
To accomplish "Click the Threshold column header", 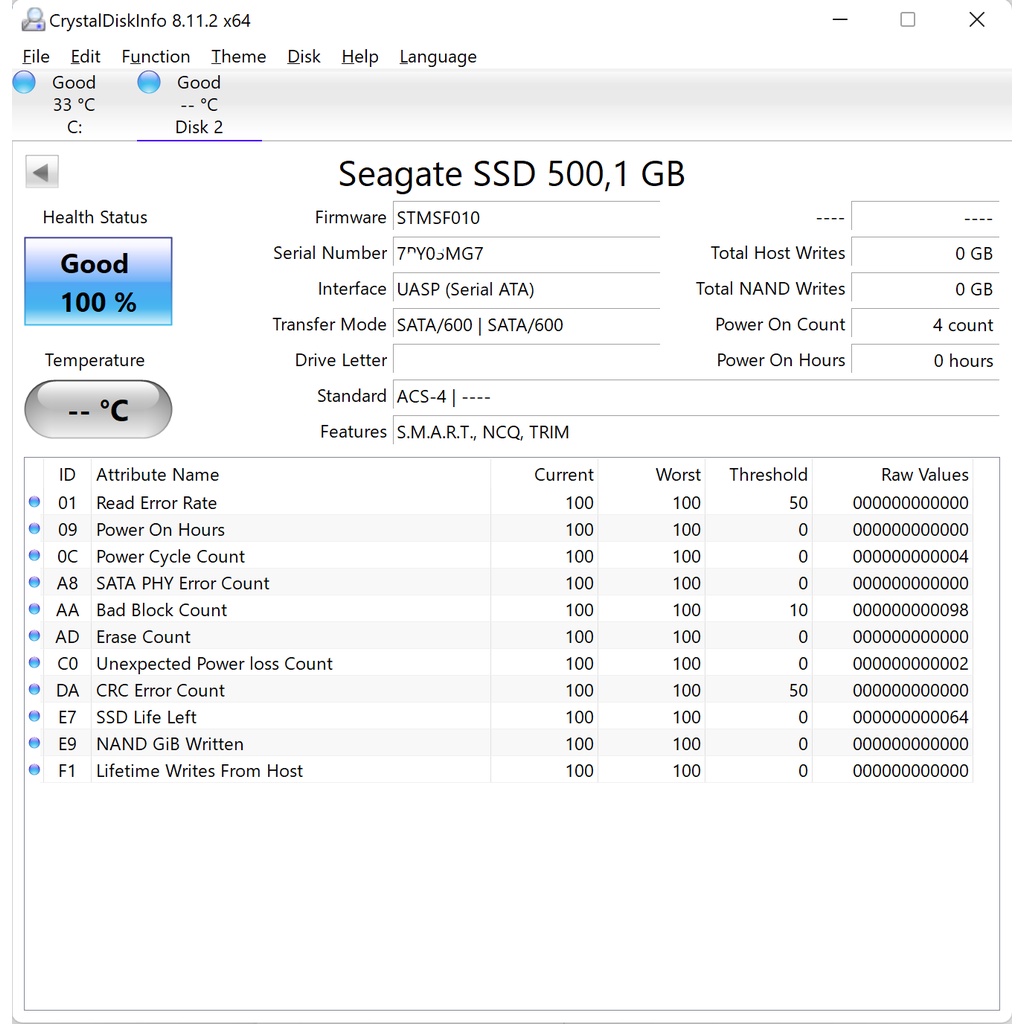I will click(x=758, y=475).
